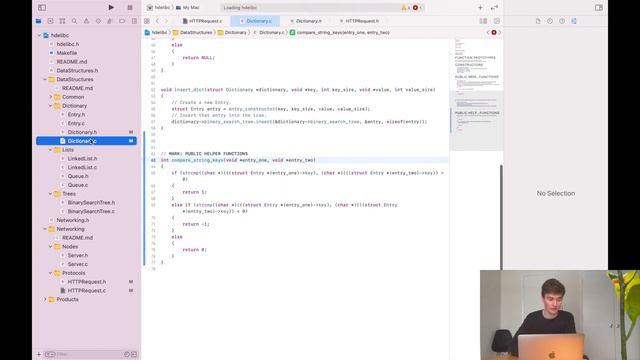The width and height of the screenshot is (640, 360).
Task: Toggle the inspector sidebar
Action: coord(598,7)
